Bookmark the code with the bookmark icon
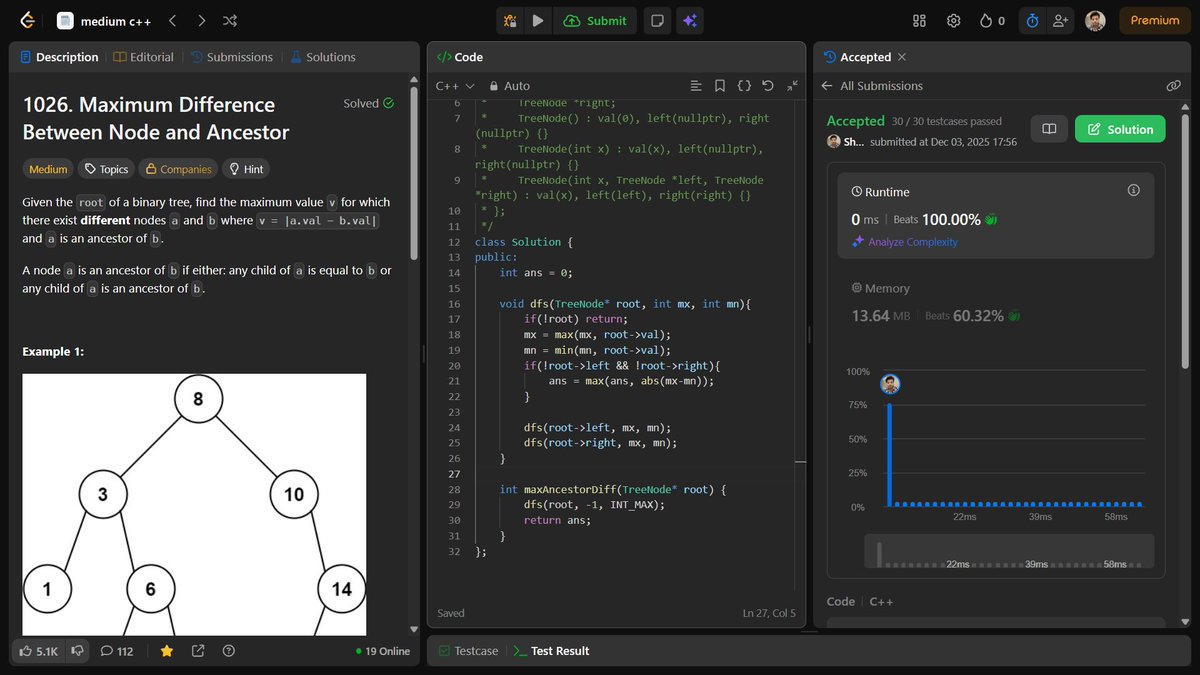This screenshot has width=1200, height=675. point(720,85)
